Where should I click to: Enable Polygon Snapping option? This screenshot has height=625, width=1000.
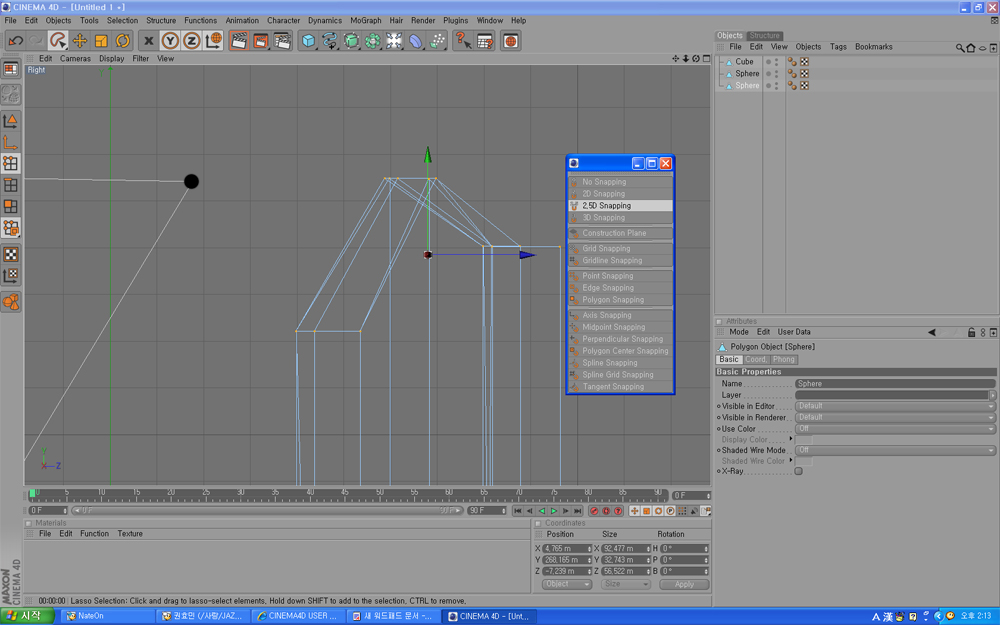[620, 300]
